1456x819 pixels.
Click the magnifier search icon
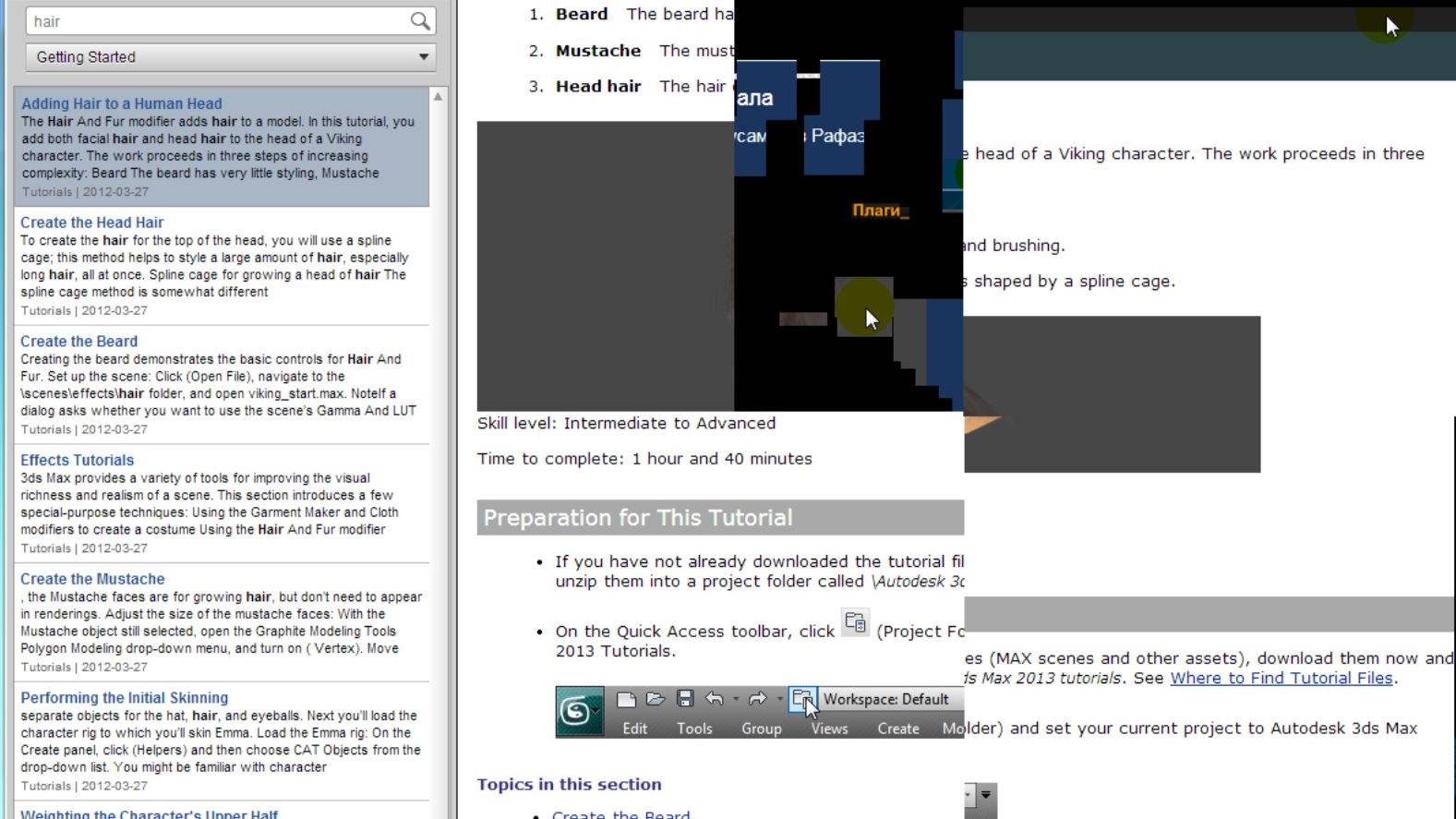pyautogui.click(x=420, y=21)
